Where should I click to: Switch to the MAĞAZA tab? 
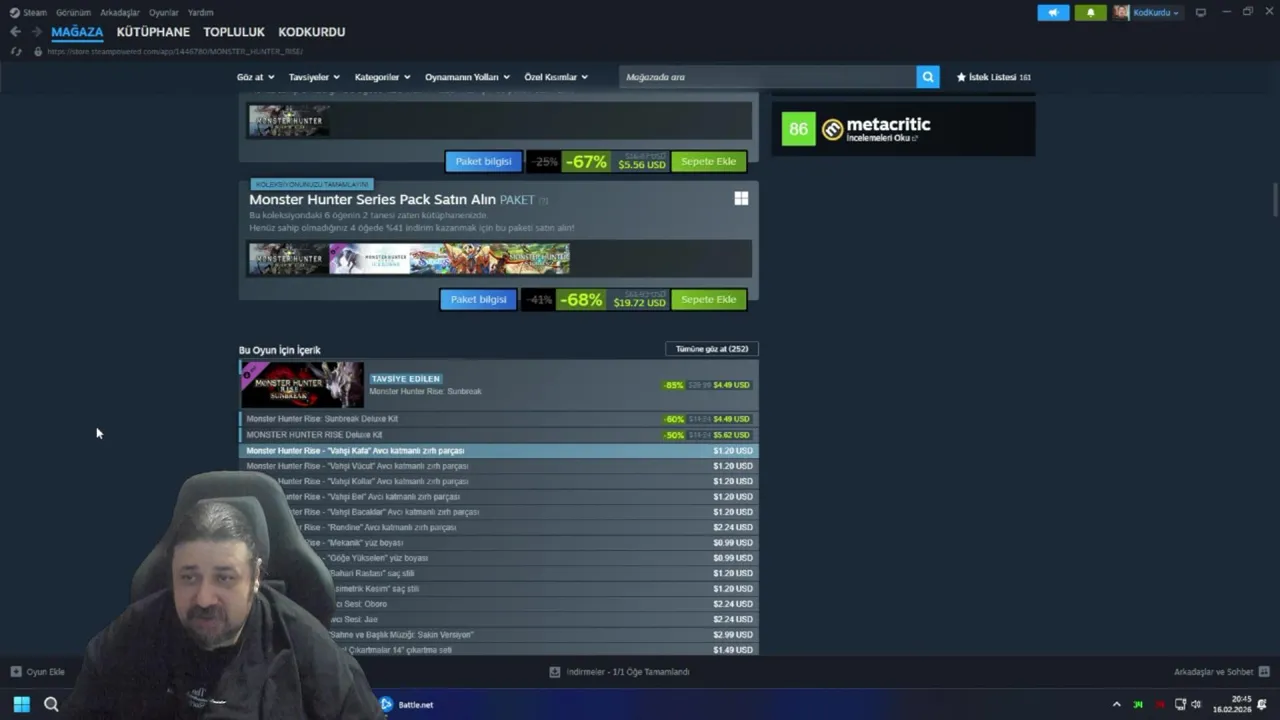click(x=77, y=32)
